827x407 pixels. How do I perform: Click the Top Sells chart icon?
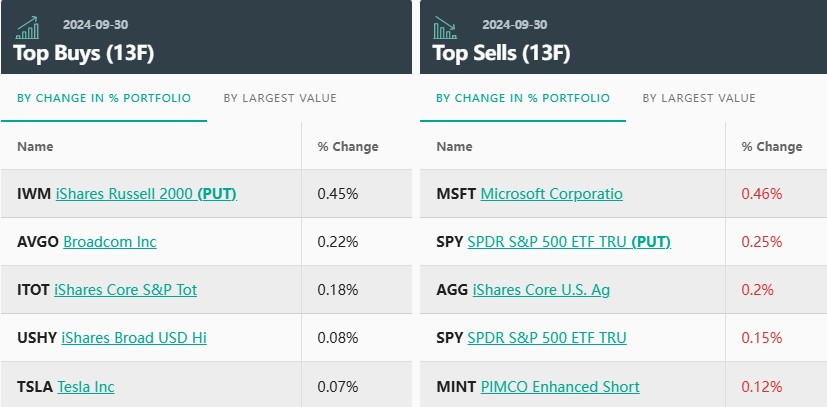point(445,27)
